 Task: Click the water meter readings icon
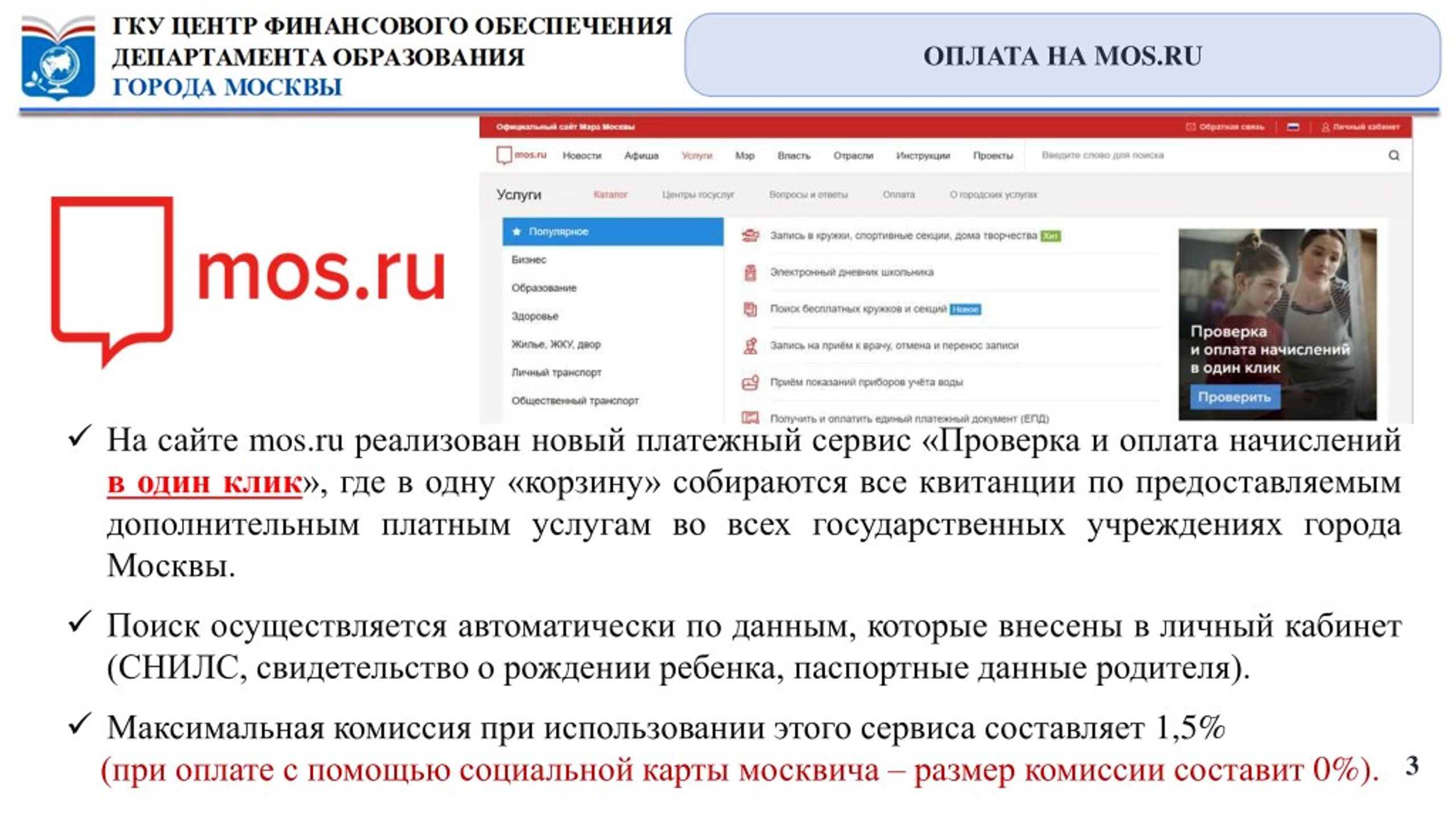click(750, 382)
